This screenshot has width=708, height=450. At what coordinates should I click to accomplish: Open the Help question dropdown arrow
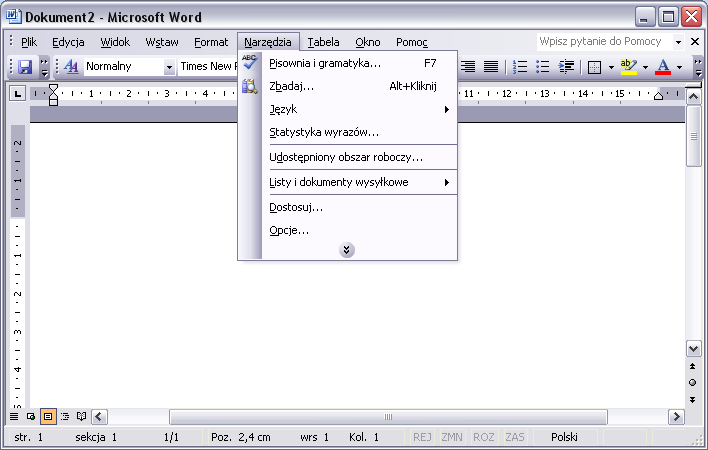point(678,42)
